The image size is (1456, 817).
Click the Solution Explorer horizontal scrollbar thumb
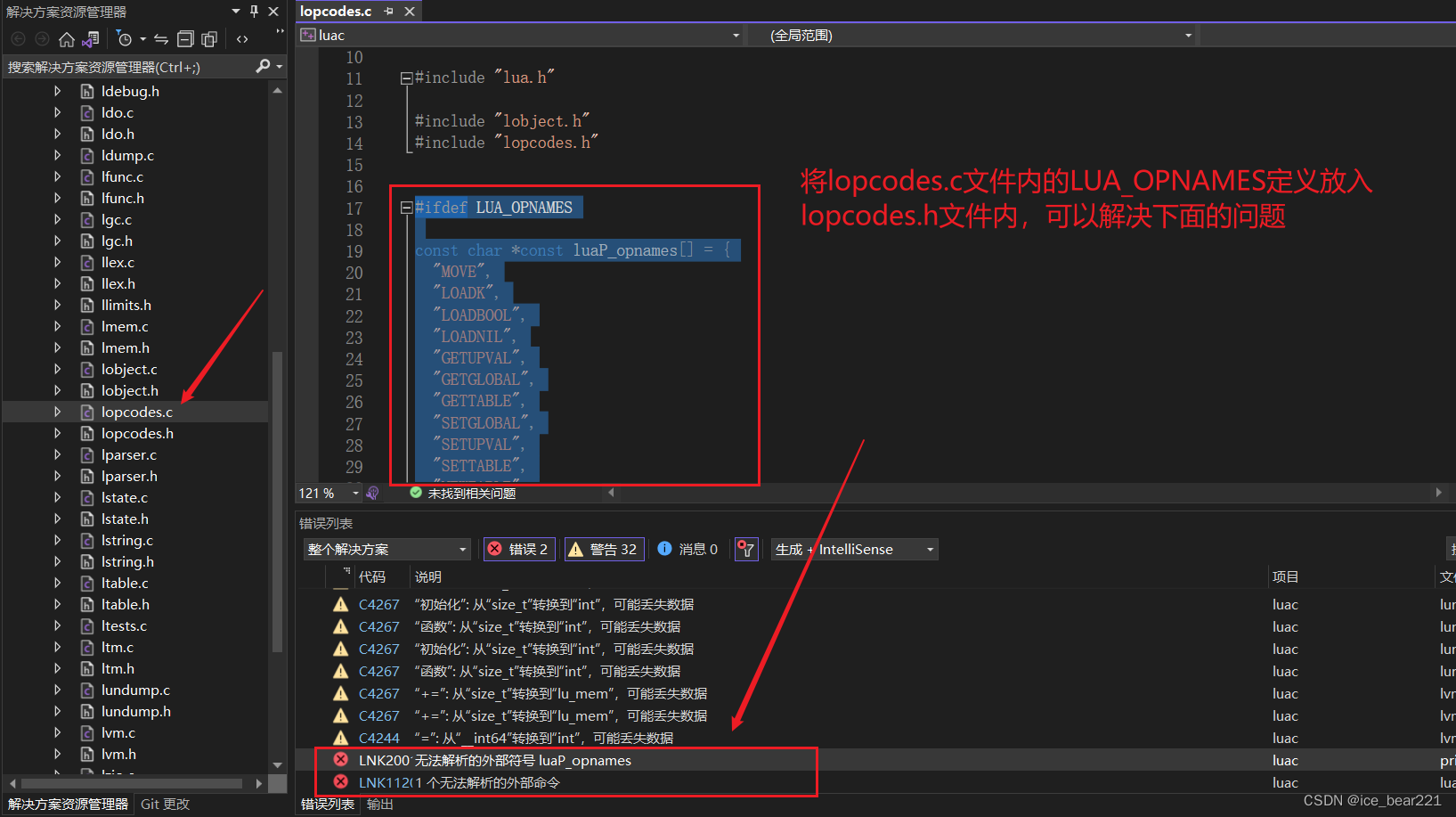(x=132, y=784)
